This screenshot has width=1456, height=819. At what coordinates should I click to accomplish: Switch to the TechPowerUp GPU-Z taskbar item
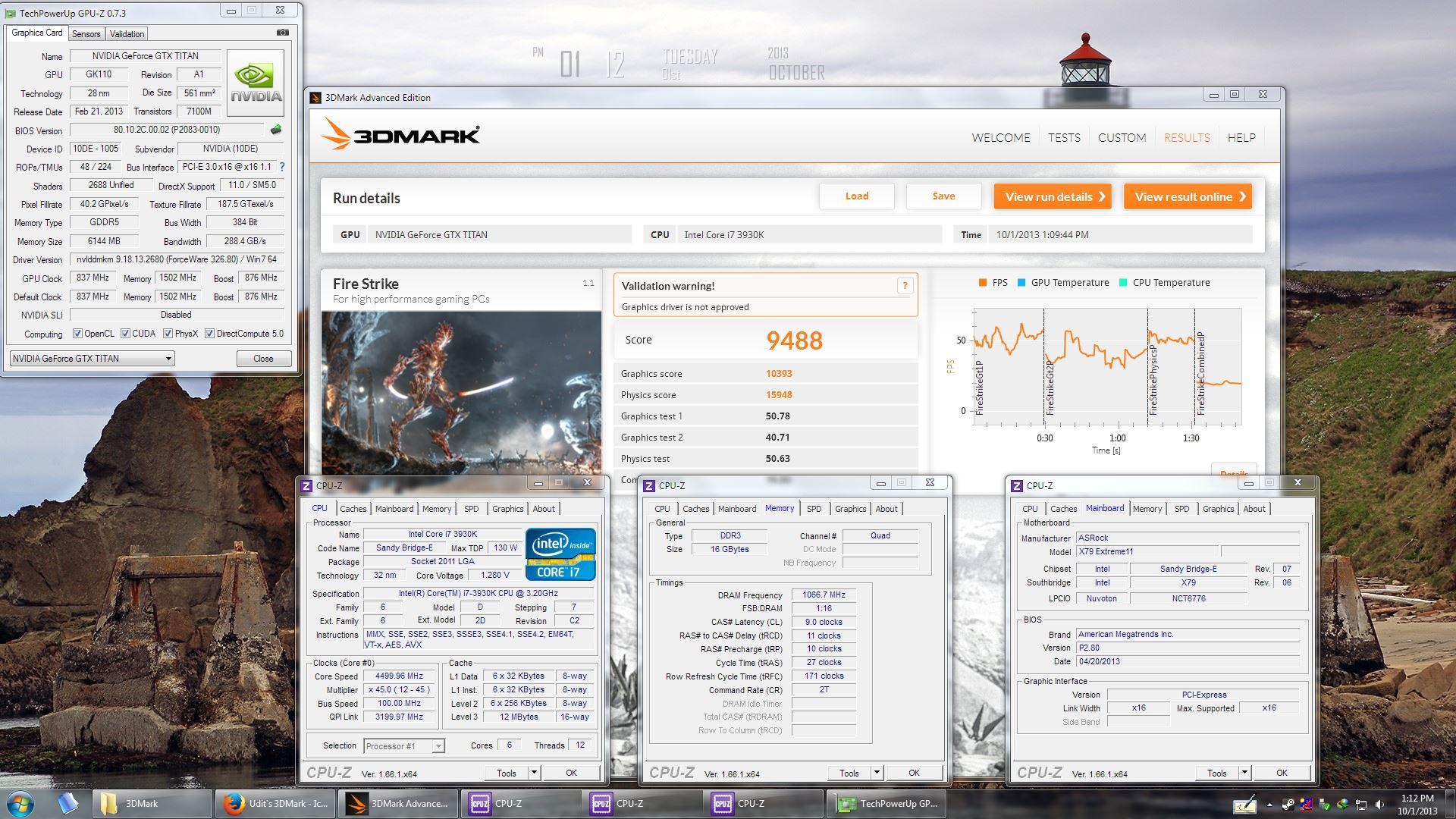(886, 804)
